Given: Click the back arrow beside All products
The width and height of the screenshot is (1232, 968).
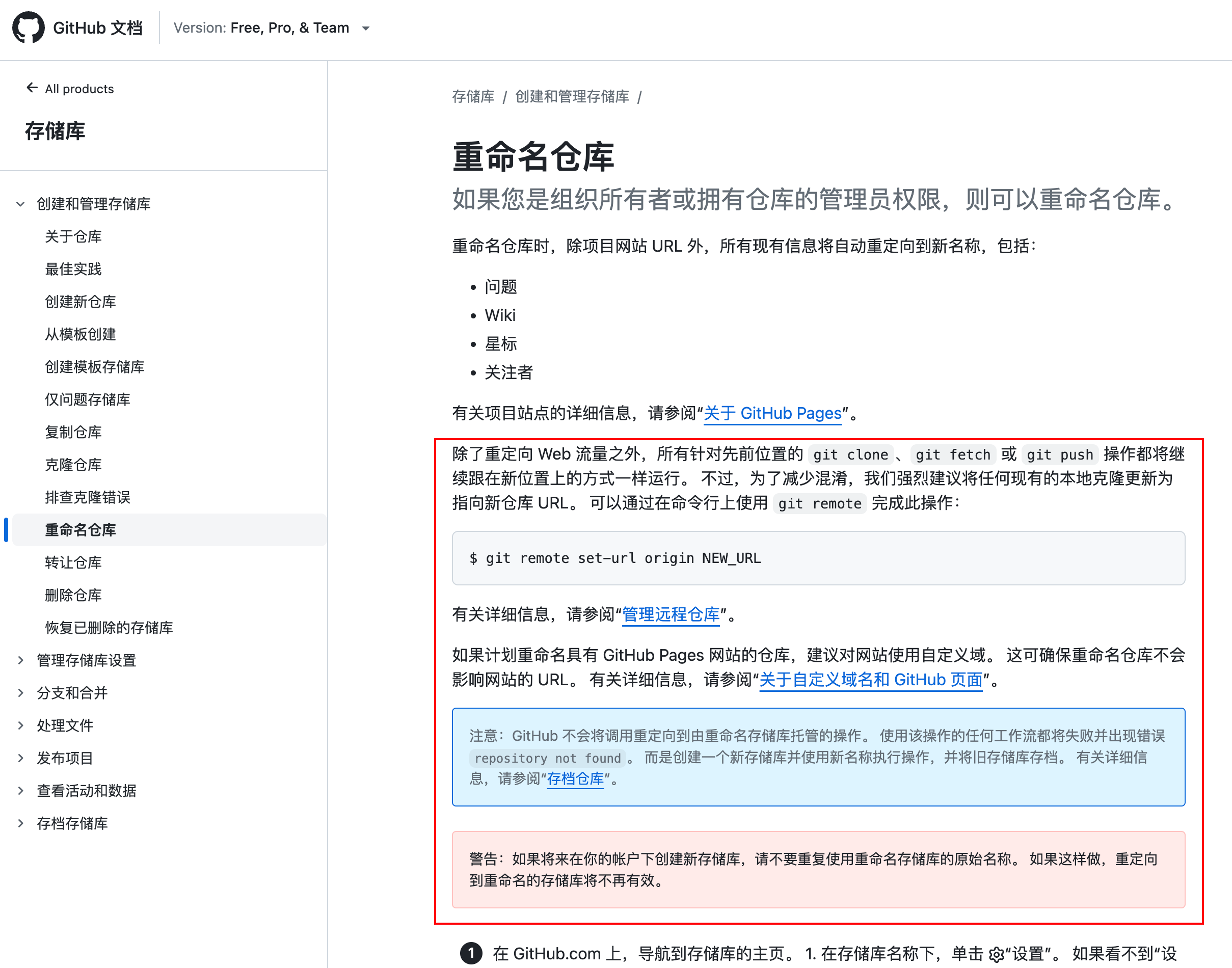Looking at the screenshot, I should 32,88.
